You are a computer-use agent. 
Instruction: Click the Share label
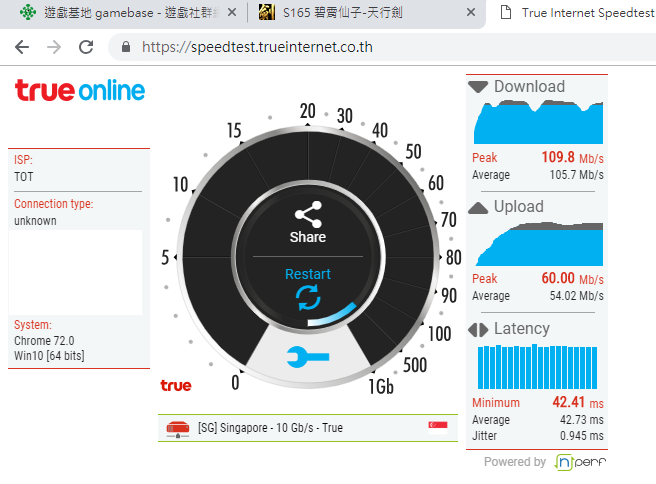point(308,237)
